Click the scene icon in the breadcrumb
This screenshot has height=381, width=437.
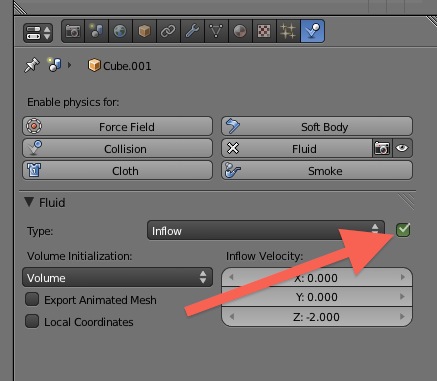55,65
